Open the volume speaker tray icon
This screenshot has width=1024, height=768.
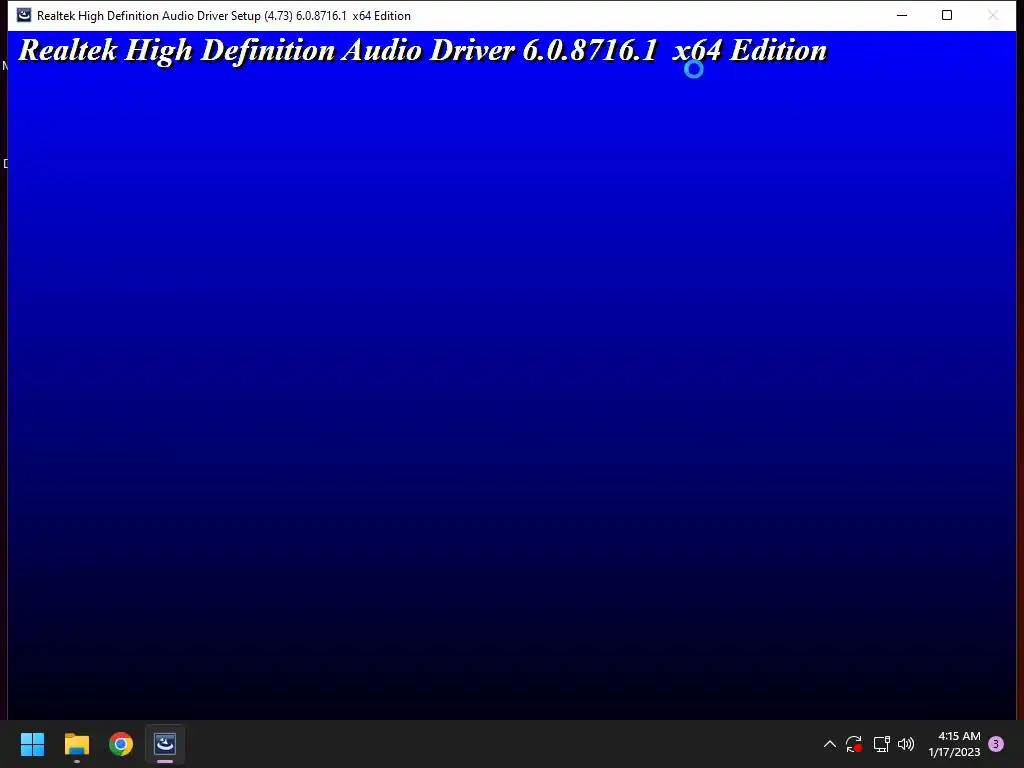pyautogui.click(x=906, y=744)
